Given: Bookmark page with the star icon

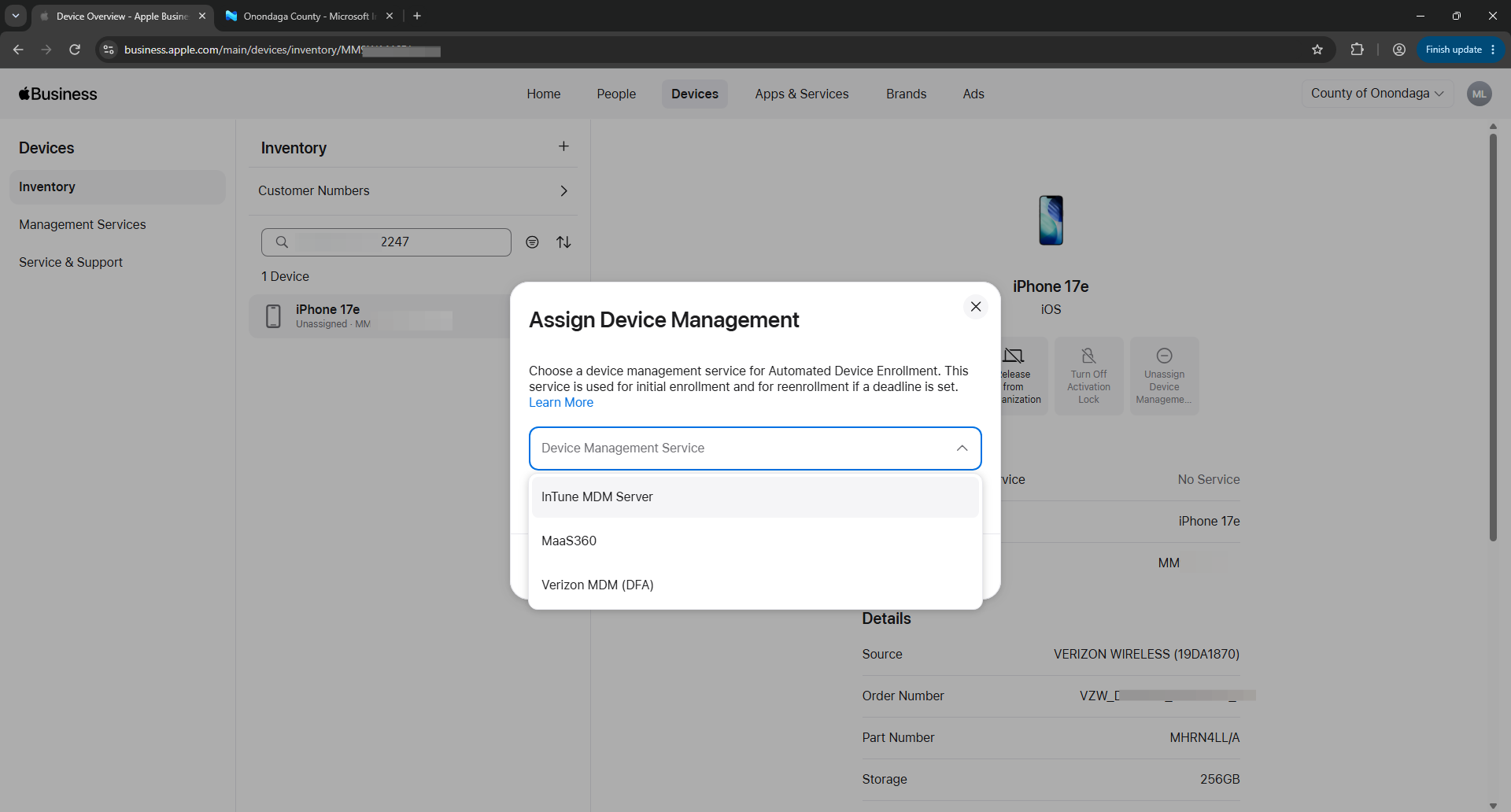Looking at the screenshot, I should (1317, 50).
